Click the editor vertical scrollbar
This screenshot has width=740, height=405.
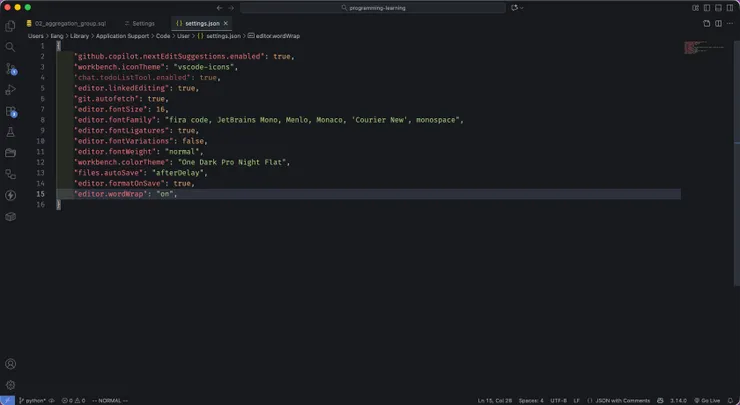coord(737,163)
